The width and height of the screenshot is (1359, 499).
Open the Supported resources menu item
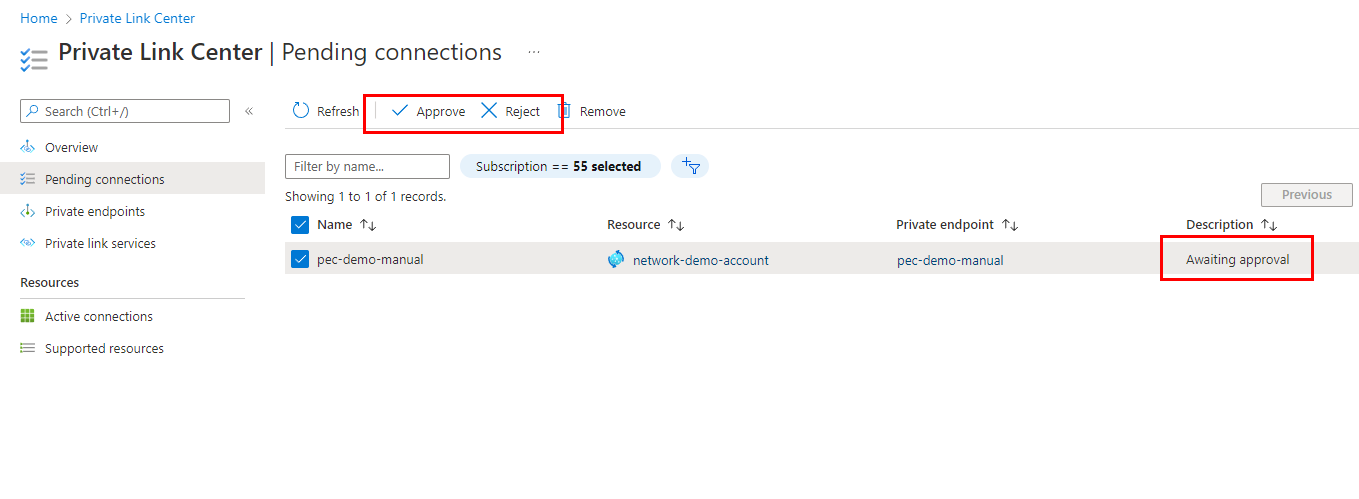[104, 348]
